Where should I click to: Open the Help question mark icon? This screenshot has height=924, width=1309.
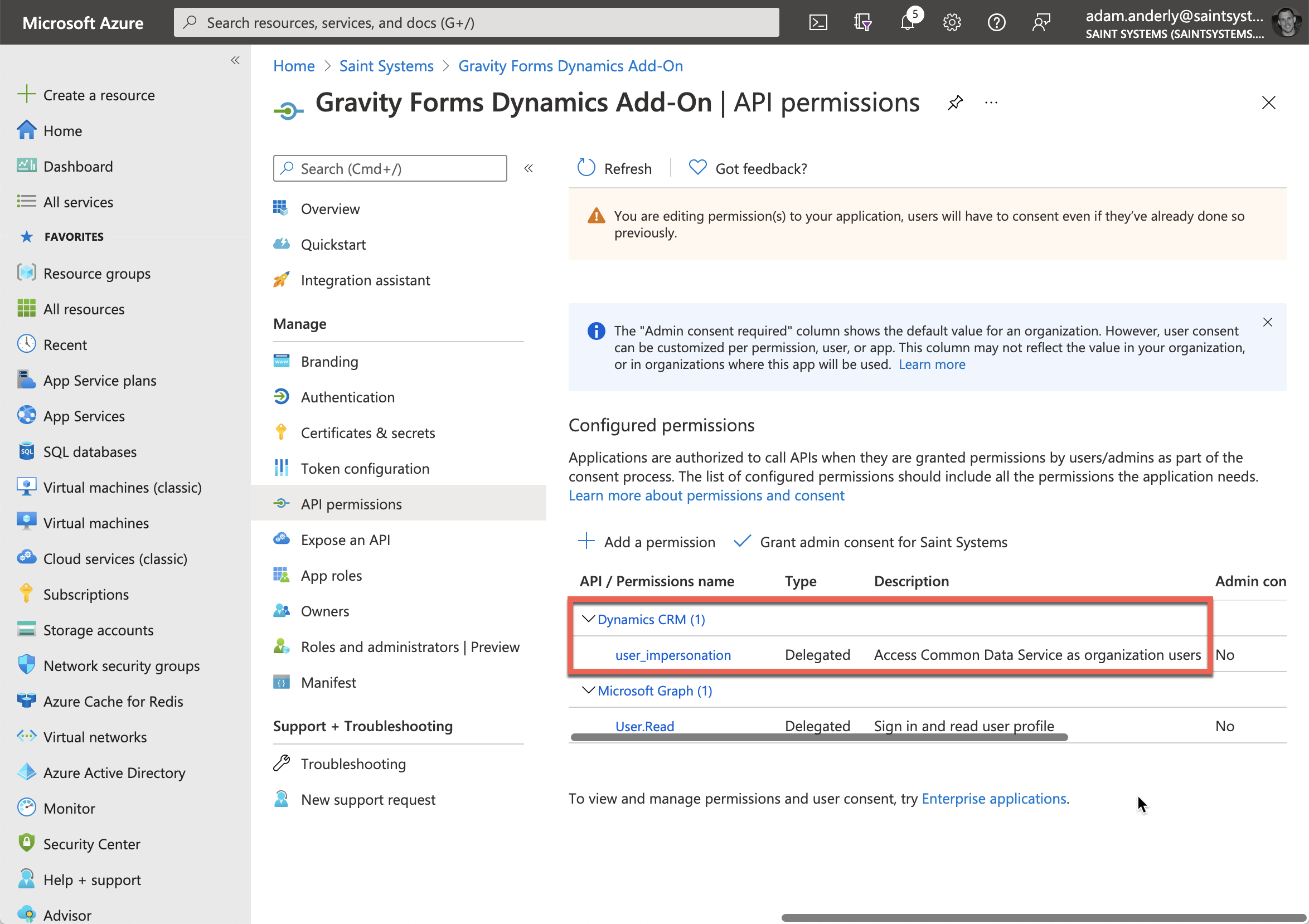pos(997,23)
